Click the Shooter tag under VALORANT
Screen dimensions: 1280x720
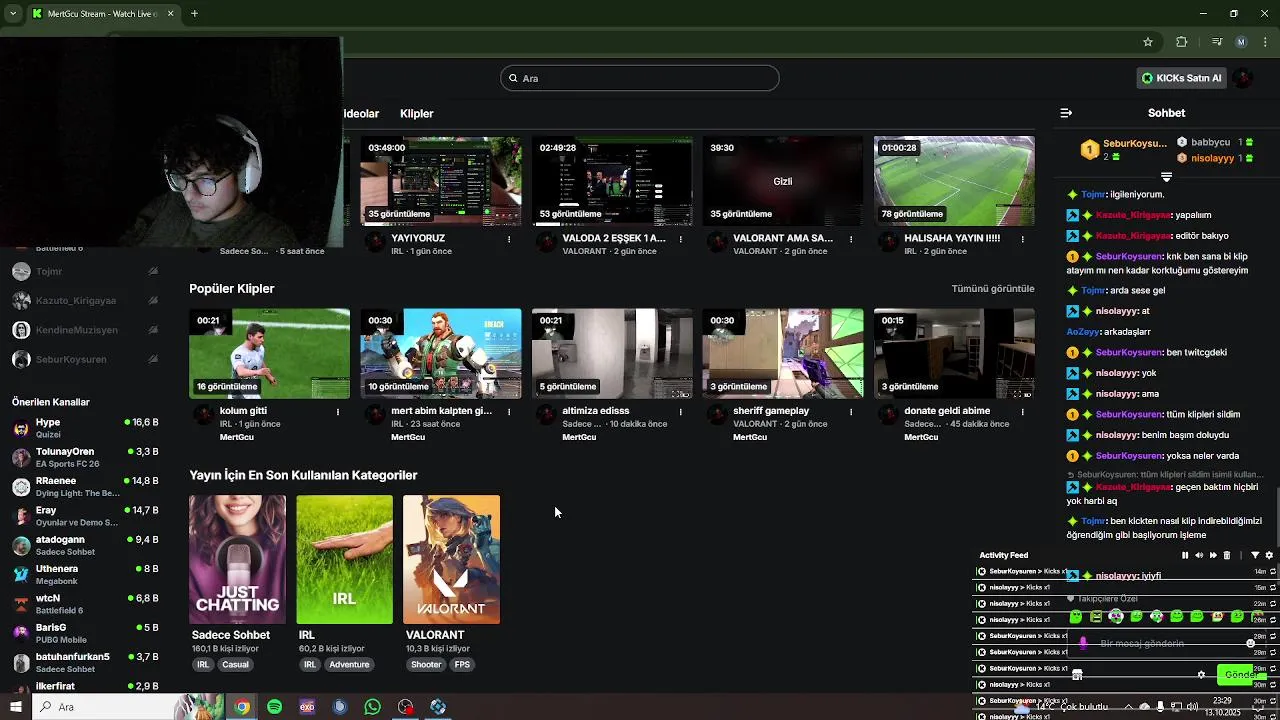(426, 665)
